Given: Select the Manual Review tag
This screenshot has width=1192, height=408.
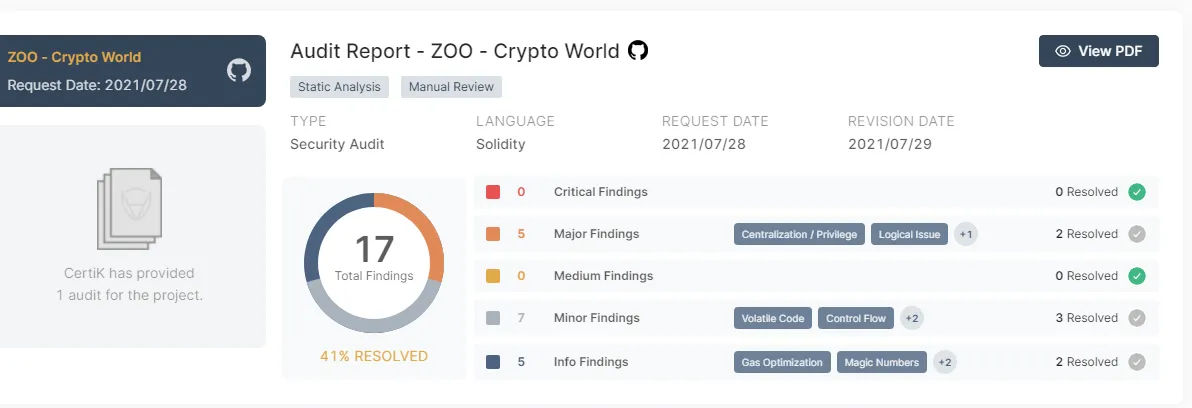Looking at the screenshot, I should coord(452,87).
